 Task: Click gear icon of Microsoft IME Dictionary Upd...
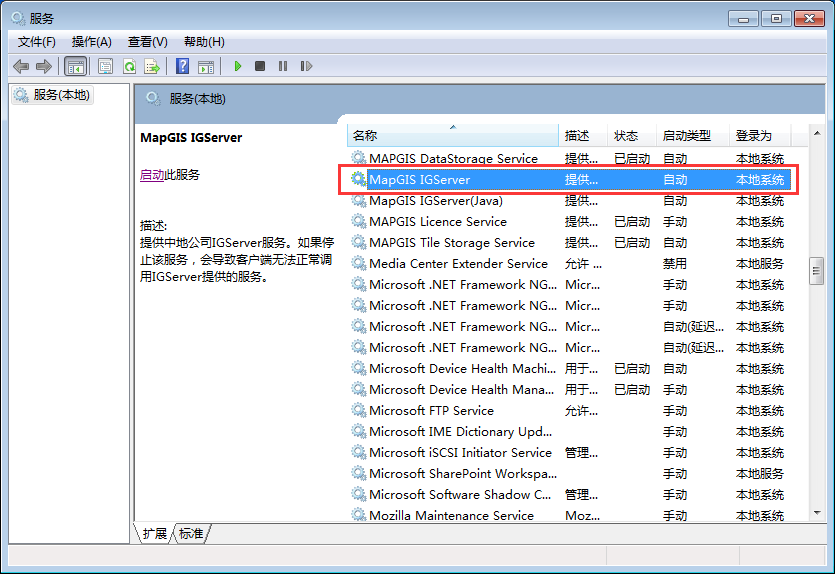358,431
